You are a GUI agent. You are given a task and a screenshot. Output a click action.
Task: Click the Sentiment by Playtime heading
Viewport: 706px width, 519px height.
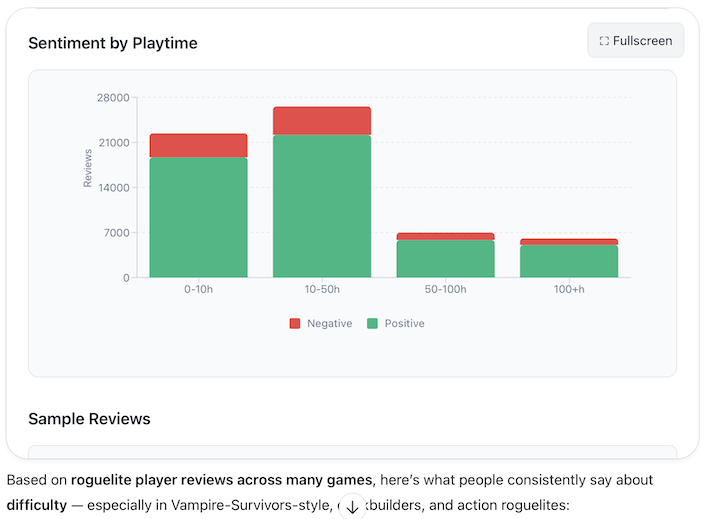(113, 43)
